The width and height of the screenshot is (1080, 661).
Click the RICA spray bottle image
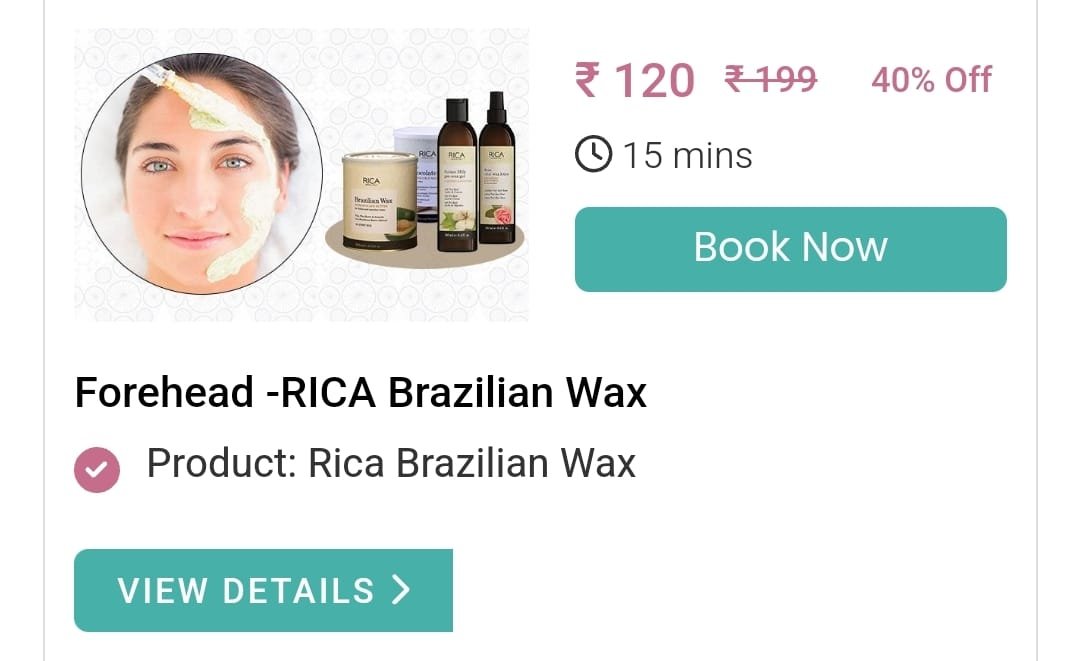[x=497, y=168]
